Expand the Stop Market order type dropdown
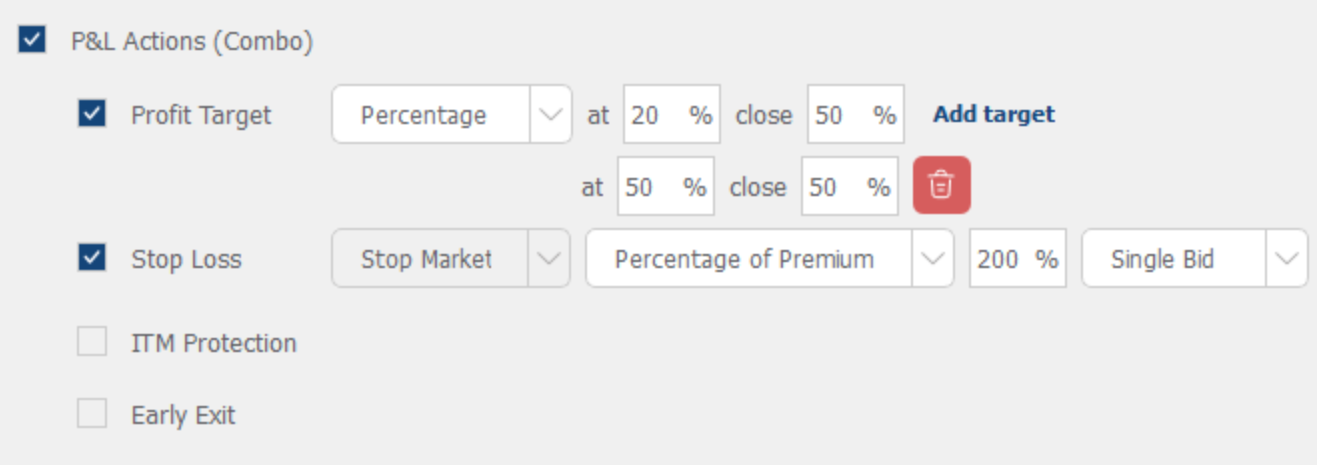Image resolution: width=1317 pixels, height=465 pixels. (x=430, y=259)
